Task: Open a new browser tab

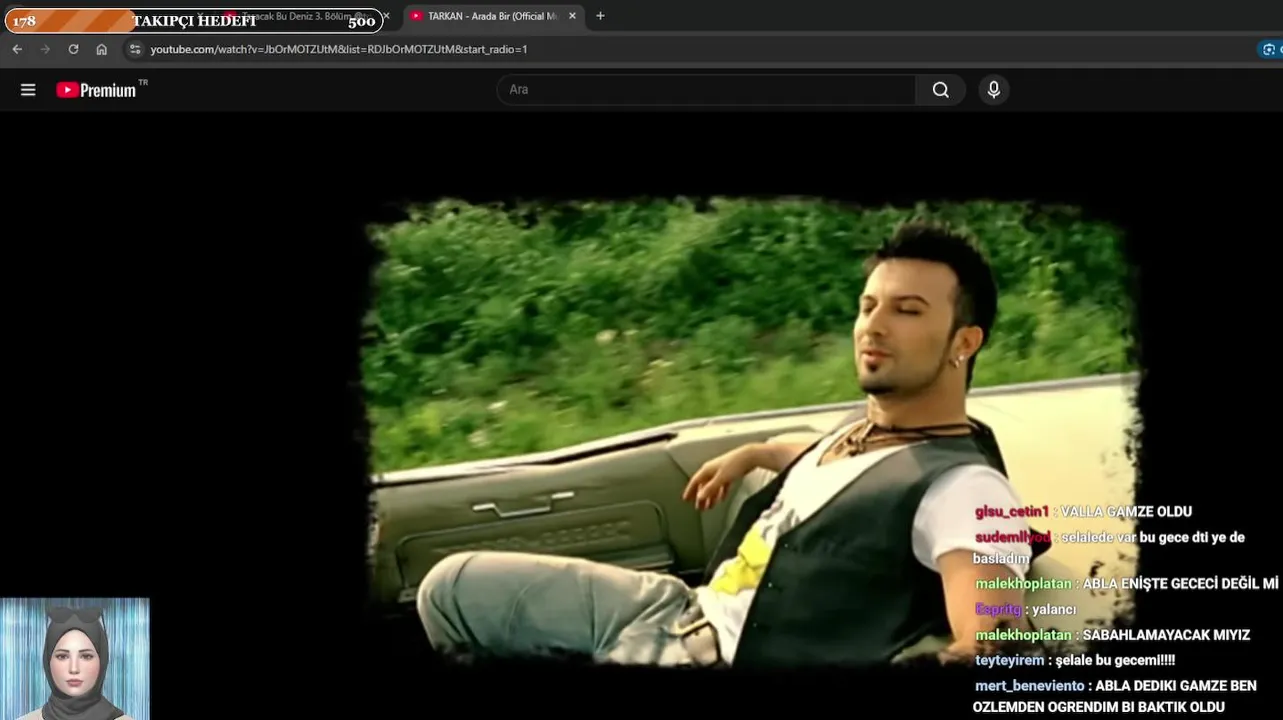Action: 600,16
